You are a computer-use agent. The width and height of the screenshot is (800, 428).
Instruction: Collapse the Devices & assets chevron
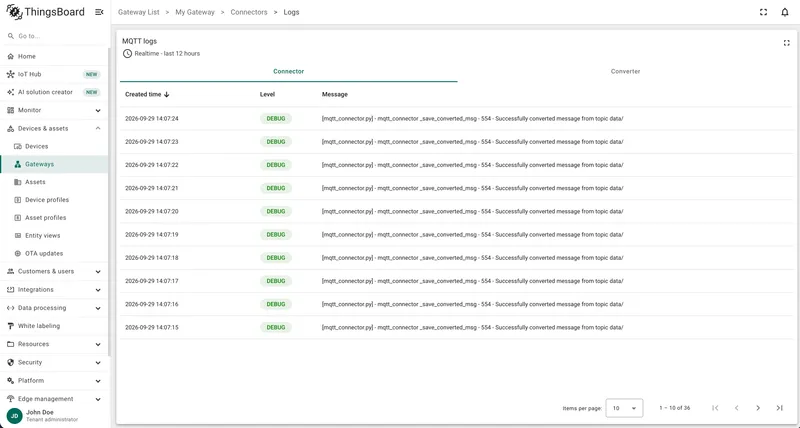[98, 129]
